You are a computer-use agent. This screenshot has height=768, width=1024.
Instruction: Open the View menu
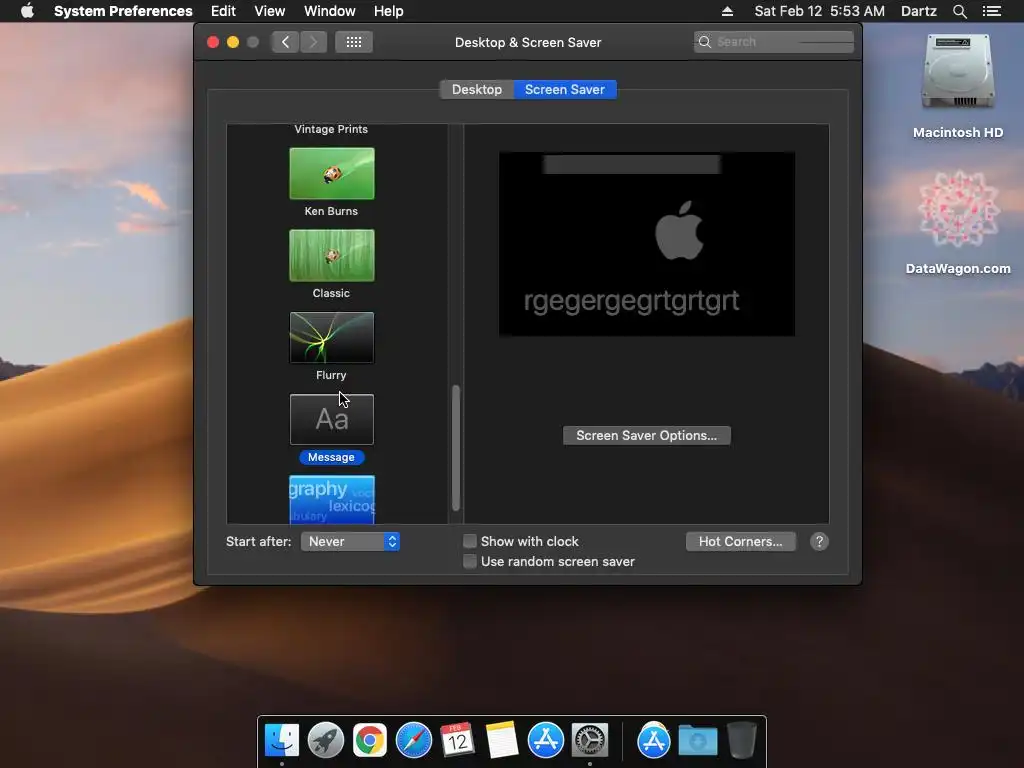pos(270,11)
